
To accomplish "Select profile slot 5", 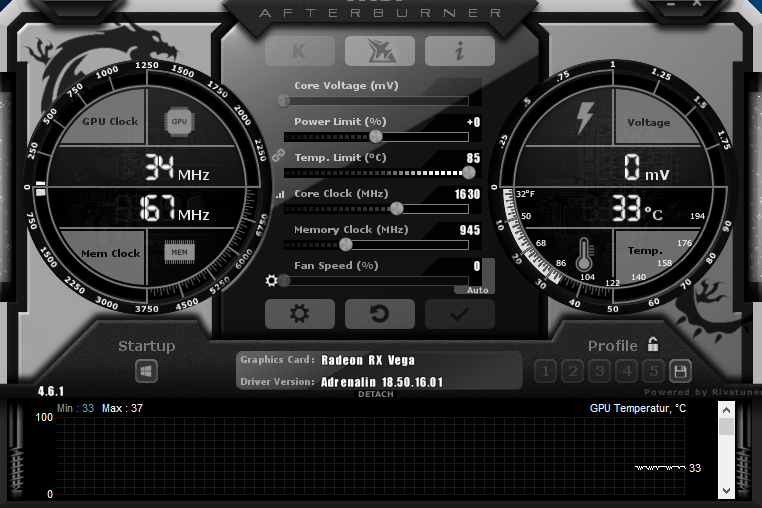I will pos(654,372).
